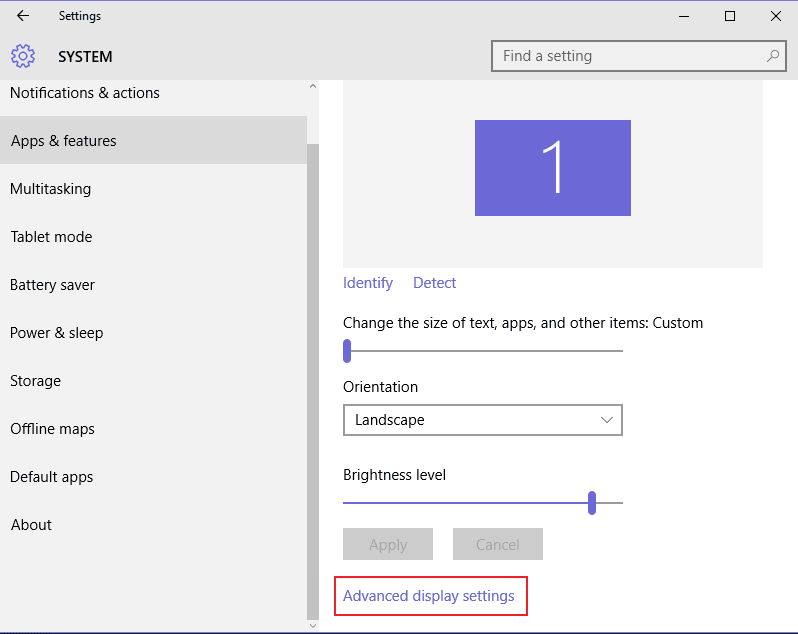Click the System gear icon
This screenshot has height=634, width=798.
23,56
